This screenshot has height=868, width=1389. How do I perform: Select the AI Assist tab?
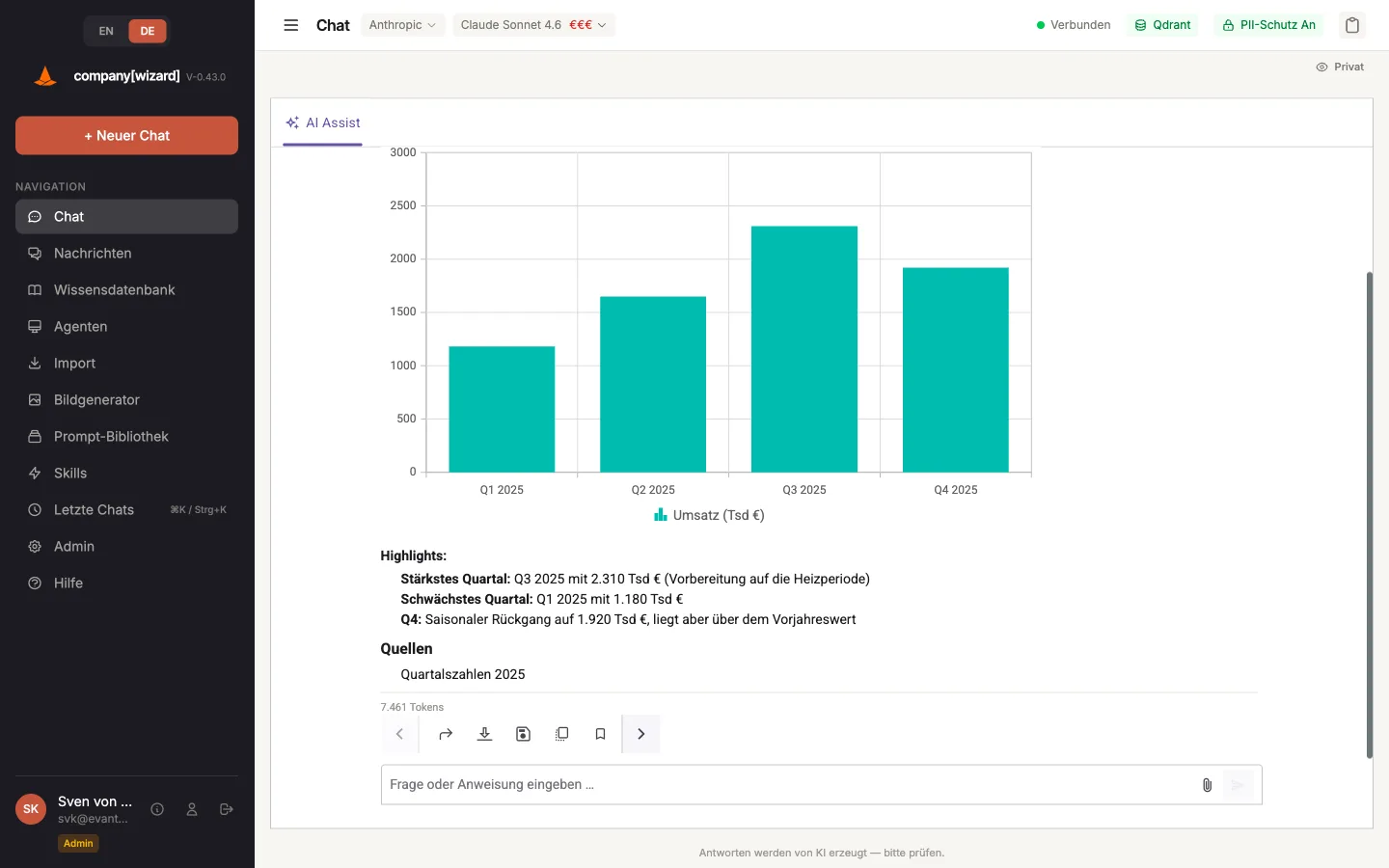(322, 123)
